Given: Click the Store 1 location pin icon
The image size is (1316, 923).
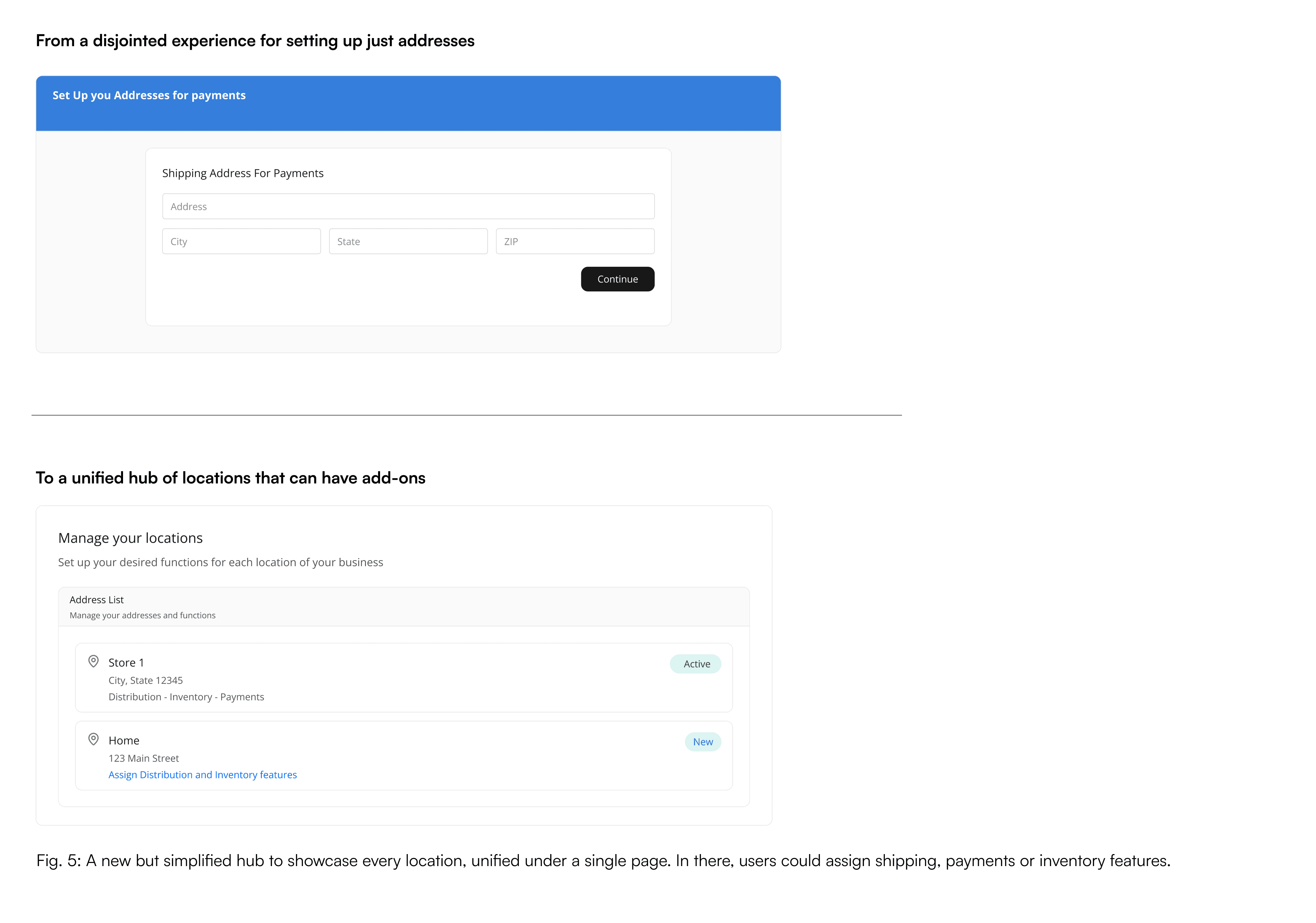Looking at the screenshot, I should [94, 661].
